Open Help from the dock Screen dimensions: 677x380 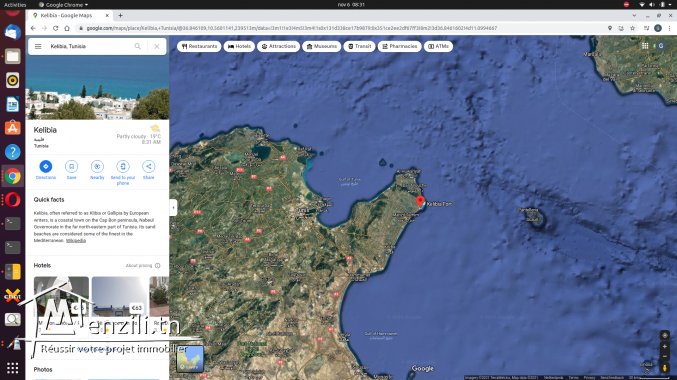tap(13, 152)
